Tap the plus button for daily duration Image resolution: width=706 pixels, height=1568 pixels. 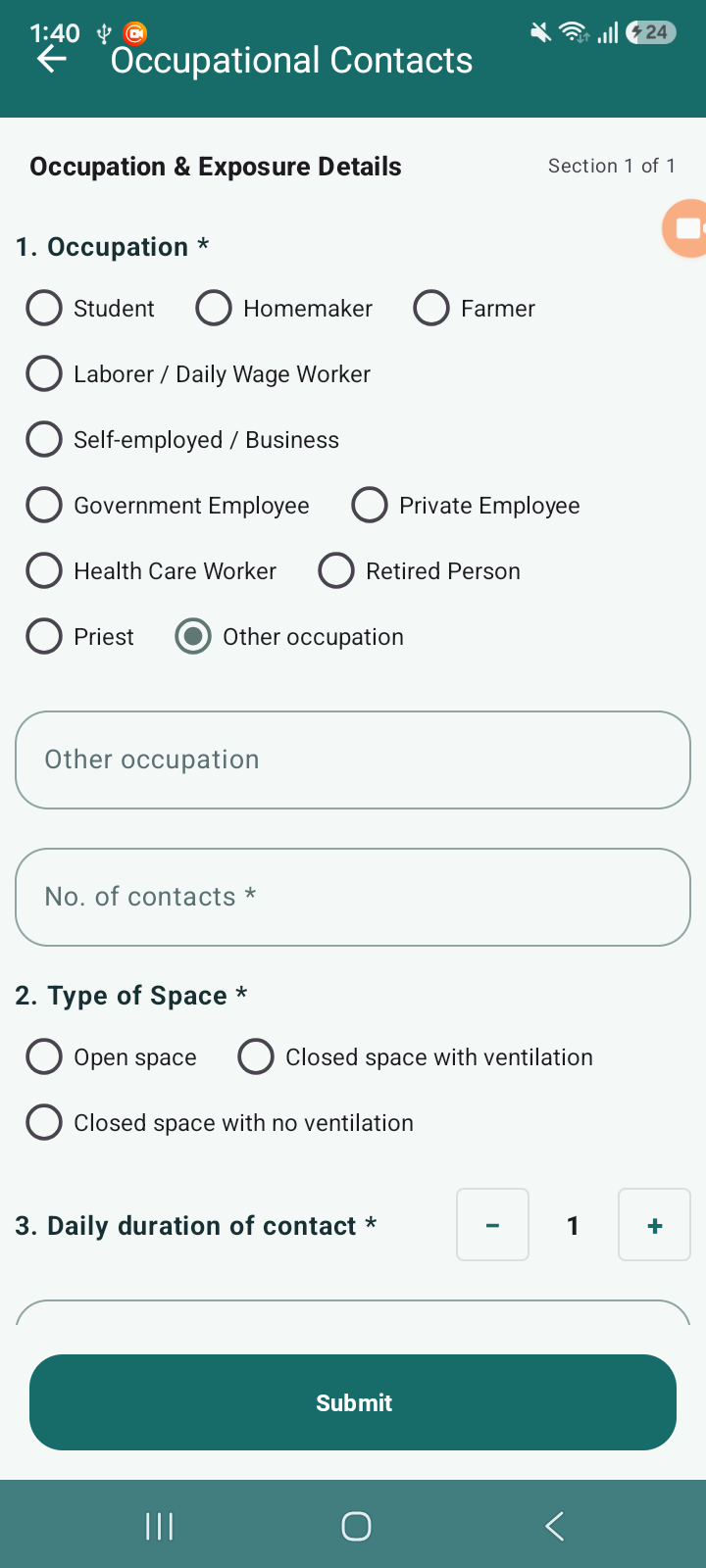pos(654,1225)
